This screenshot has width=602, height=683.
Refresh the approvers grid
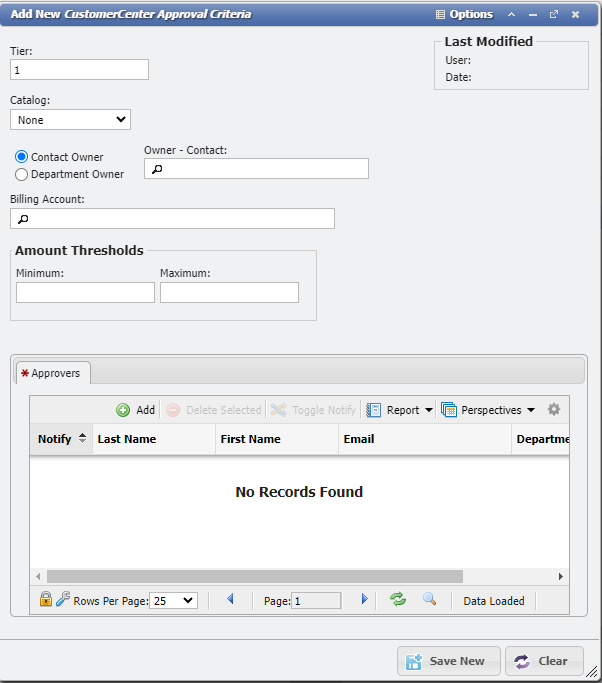pyautogui.click(x=398, y=600)
